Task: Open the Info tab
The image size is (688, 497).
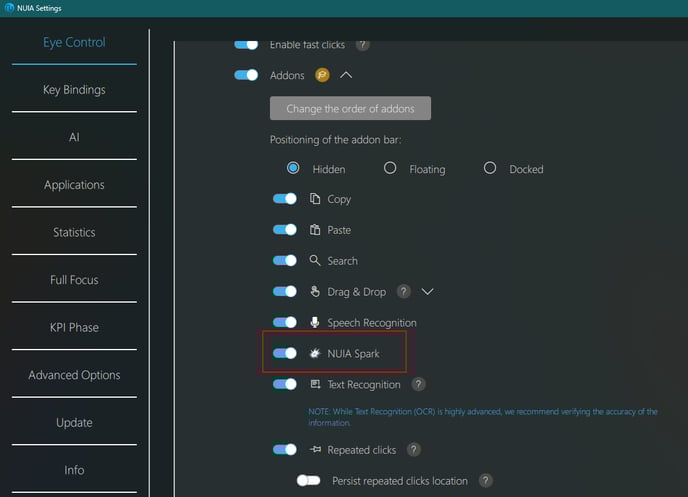Action: [74, 470]
